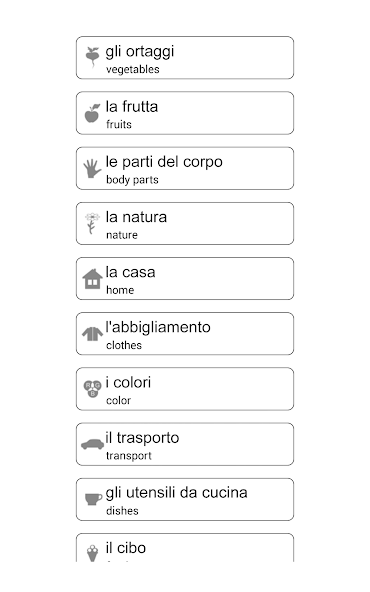Viewport: 370px width, 592px height.
Task: Tap the car transport icon
Action: click(92, 444)
